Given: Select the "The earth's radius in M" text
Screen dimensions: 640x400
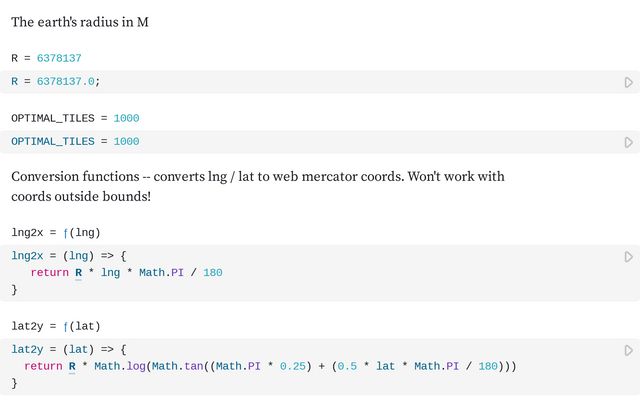Looking at the screenshot, I should click(x=80, y=22).
